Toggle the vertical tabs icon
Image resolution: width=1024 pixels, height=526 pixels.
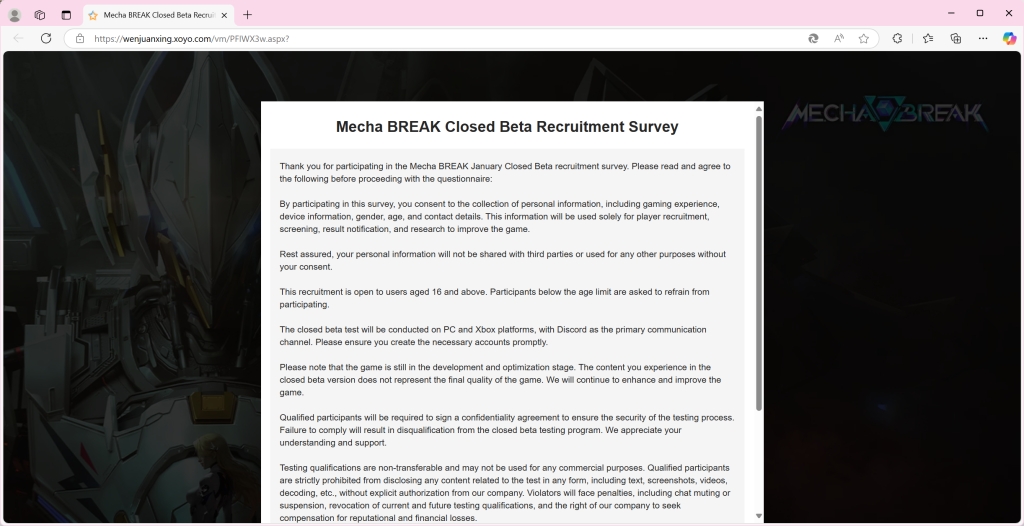click(66, 14)
